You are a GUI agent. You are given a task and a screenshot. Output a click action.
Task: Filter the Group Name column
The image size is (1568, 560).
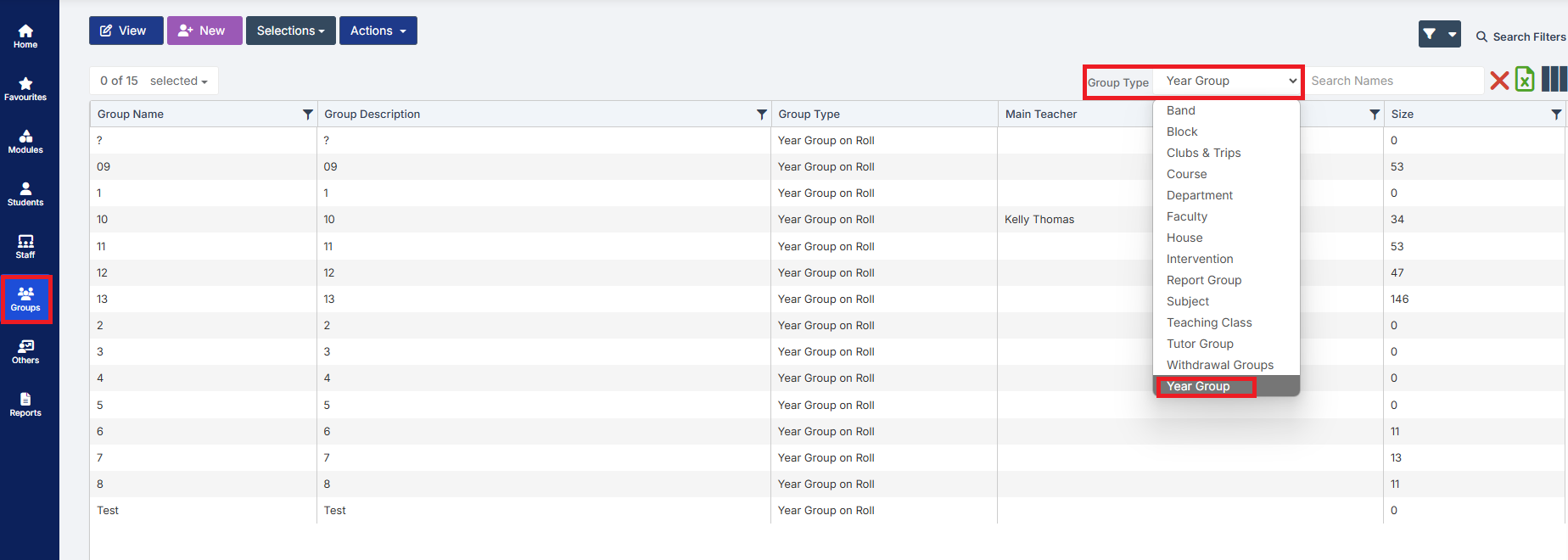pos(307,115)
